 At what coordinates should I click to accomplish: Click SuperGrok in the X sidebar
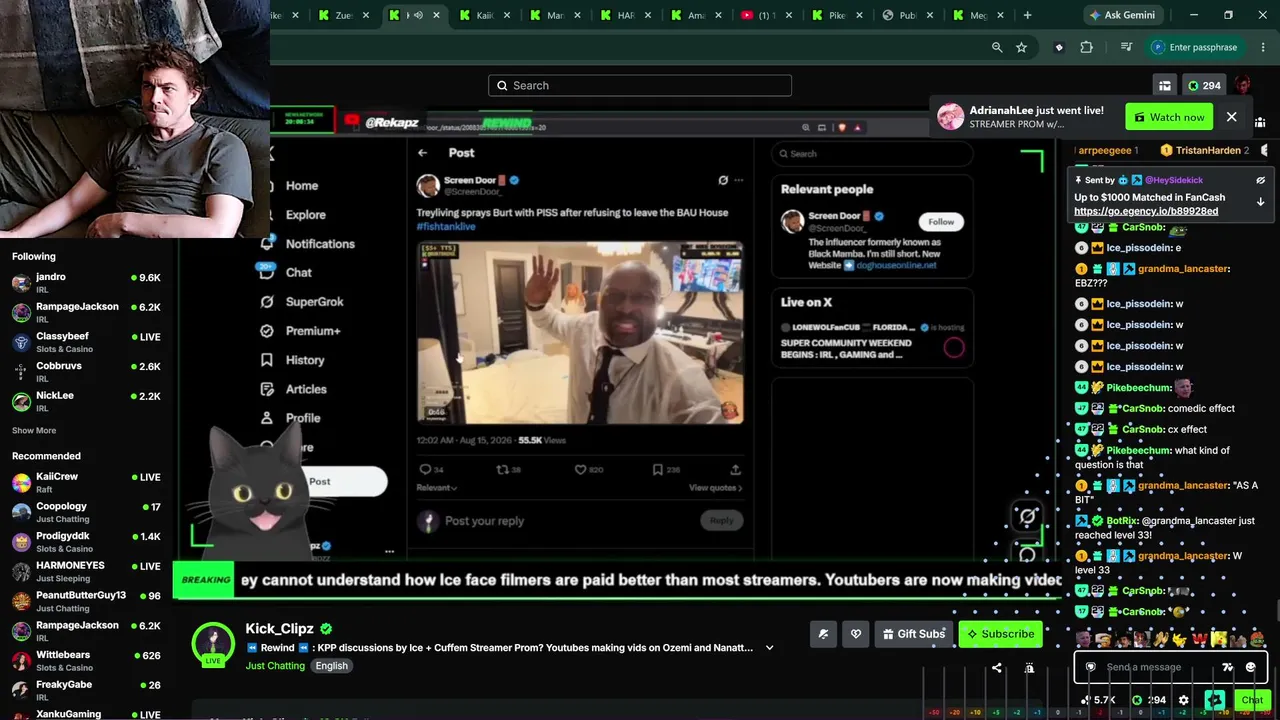click(314, 301)
